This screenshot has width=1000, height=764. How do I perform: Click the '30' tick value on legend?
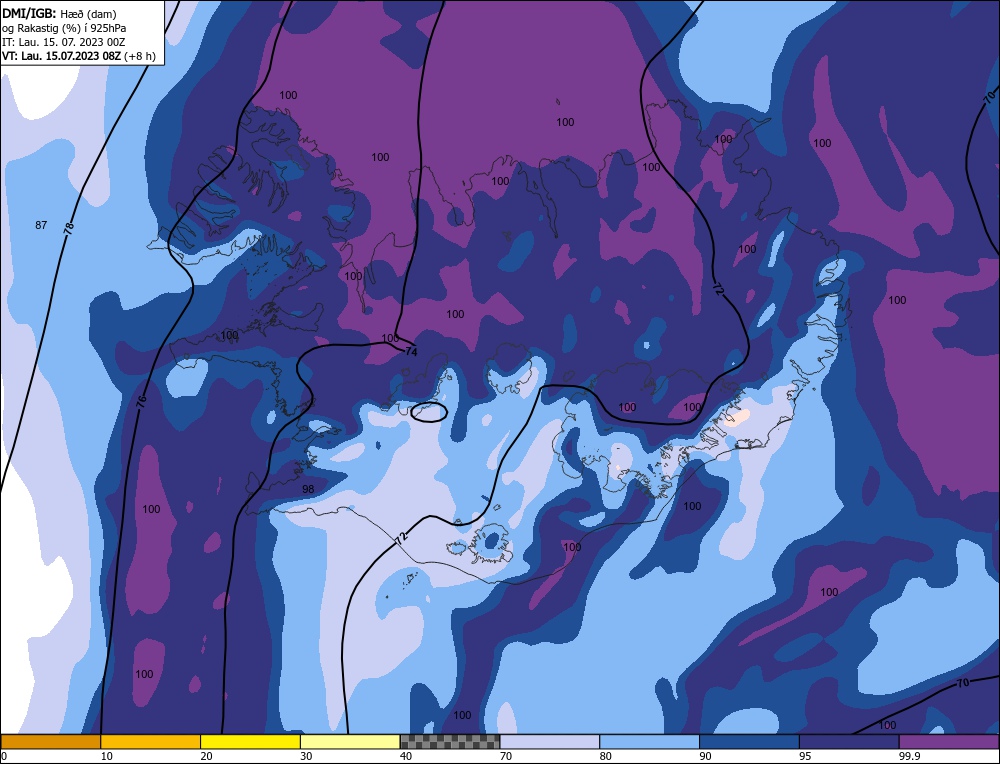[306, 756]
